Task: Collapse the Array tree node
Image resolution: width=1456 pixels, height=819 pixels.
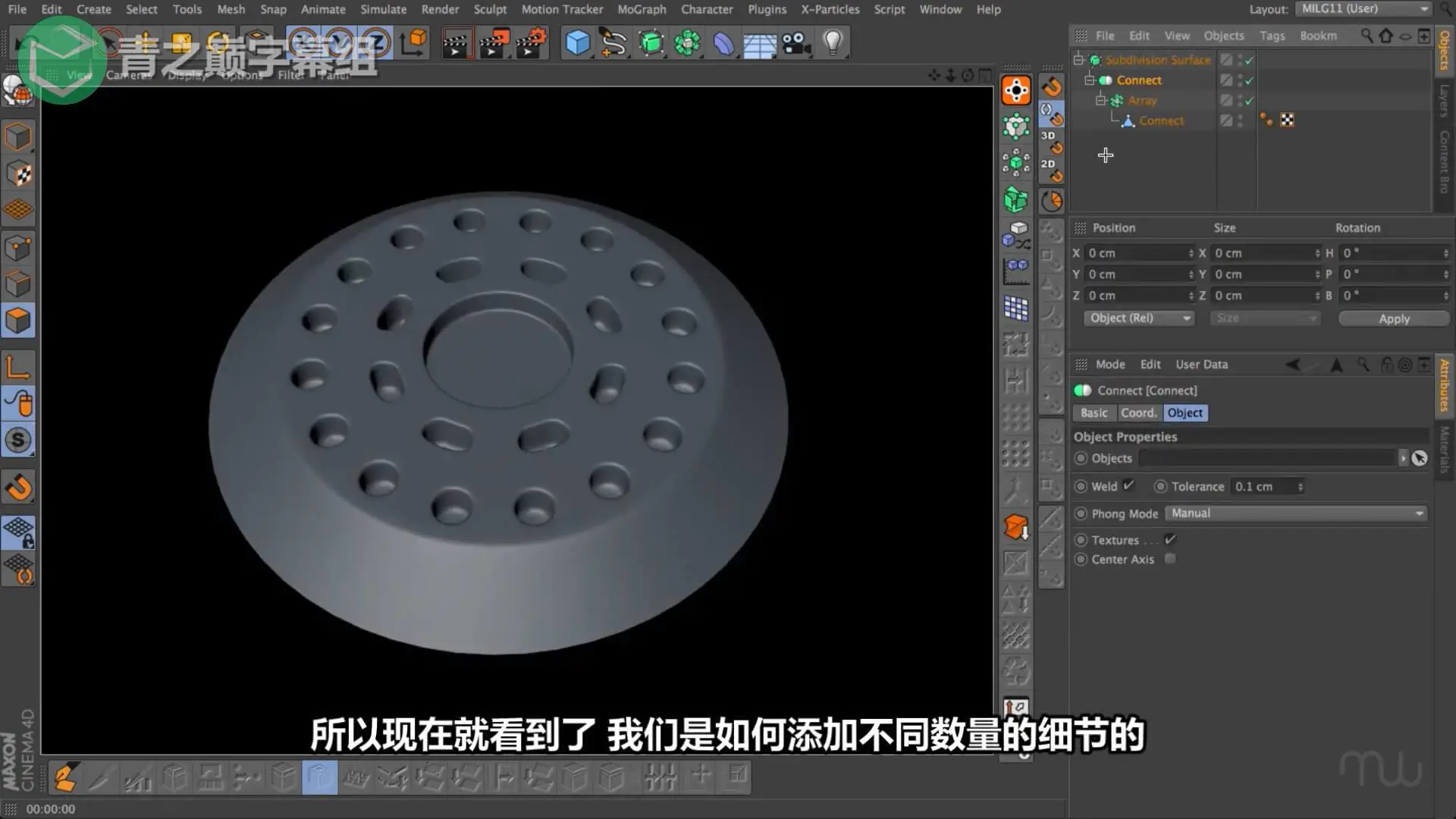Action: point(1100,100)
